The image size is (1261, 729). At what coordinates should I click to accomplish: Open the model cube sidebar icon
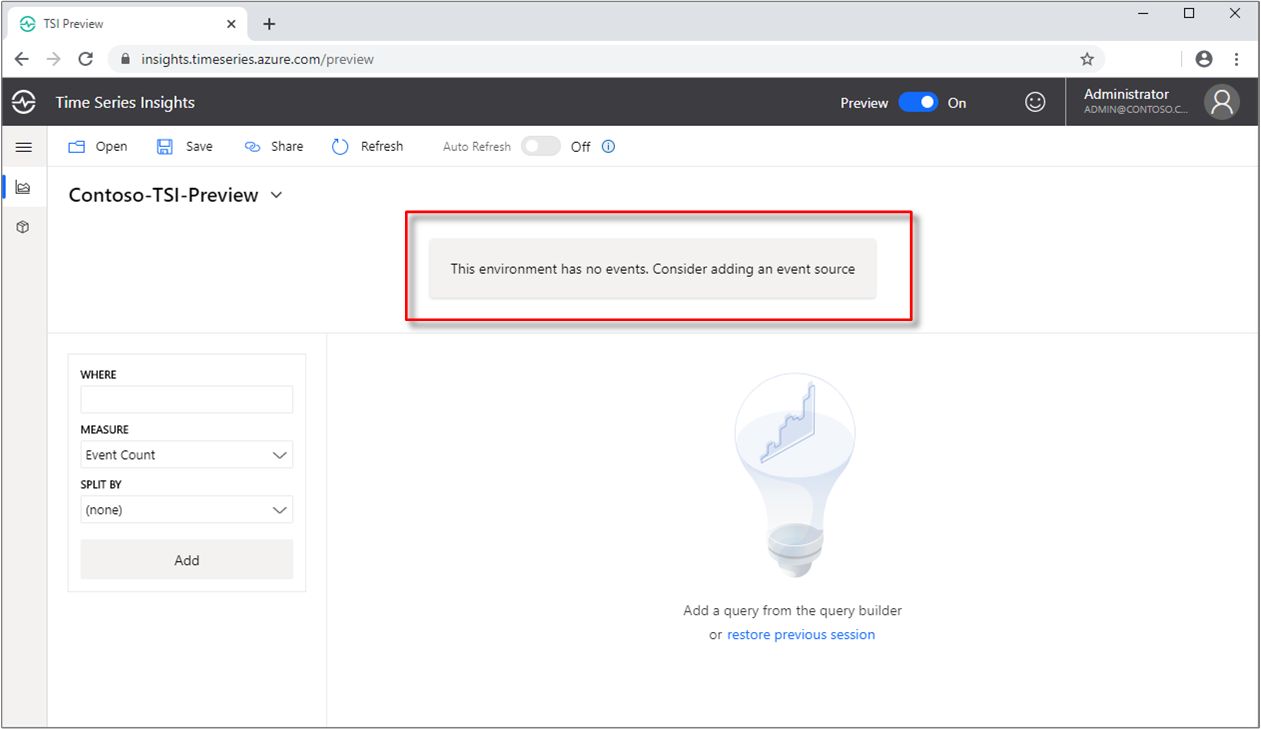click(23, 227)
